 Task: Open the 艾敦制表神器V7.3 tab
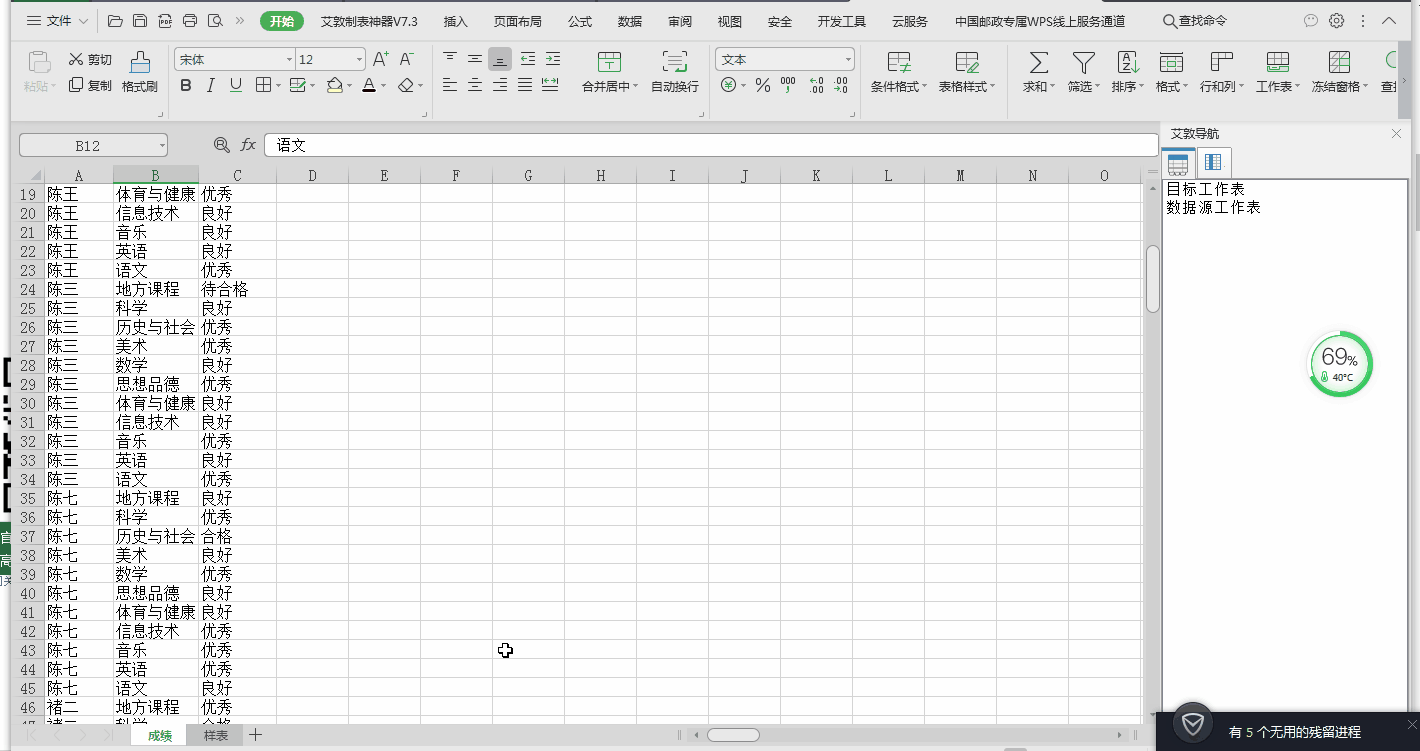[x=369, y=21]
